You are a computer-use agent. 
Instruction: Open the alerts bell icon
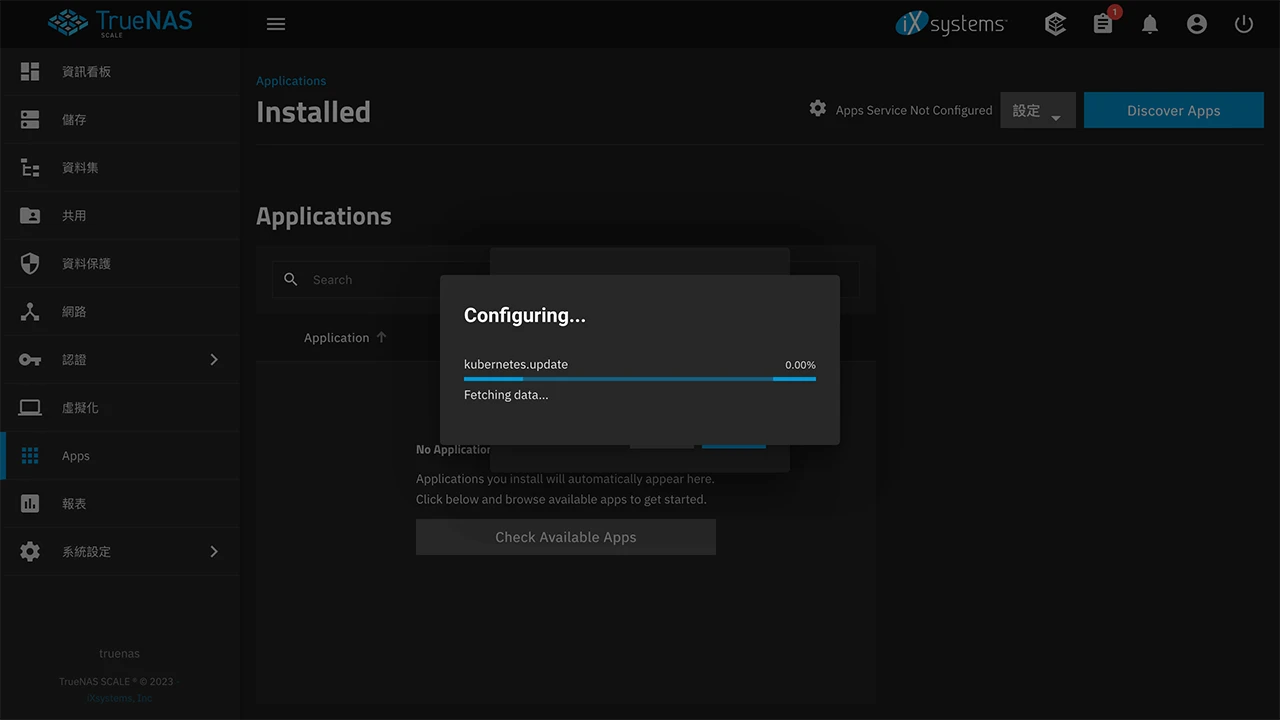pos(1150,24)
